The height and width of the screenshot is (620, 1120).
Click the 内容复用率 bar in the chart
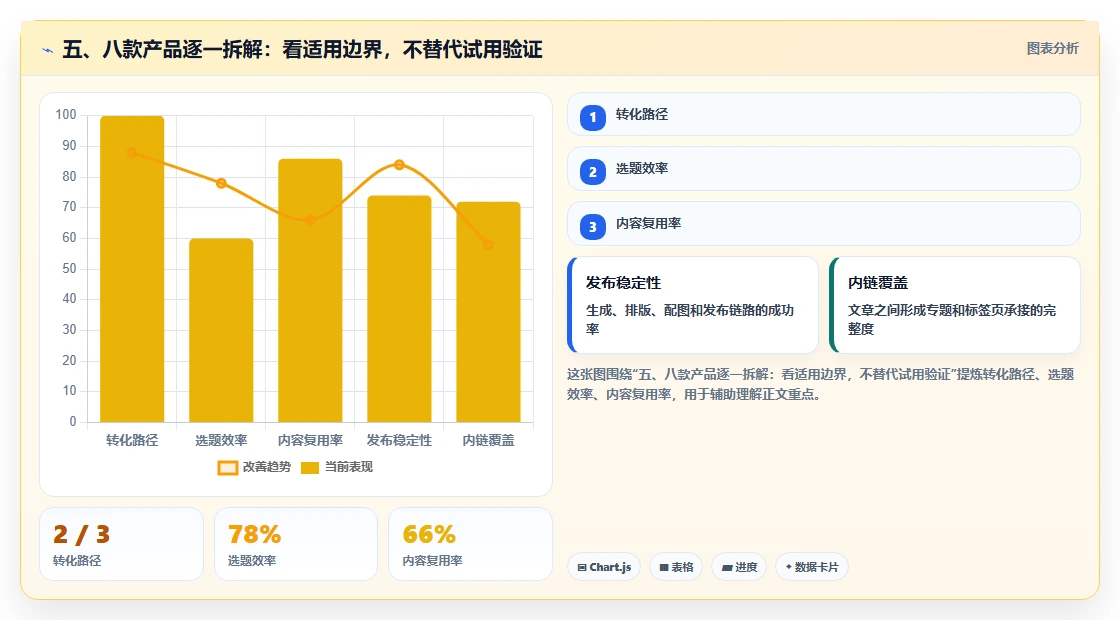[x=310, y=291]
